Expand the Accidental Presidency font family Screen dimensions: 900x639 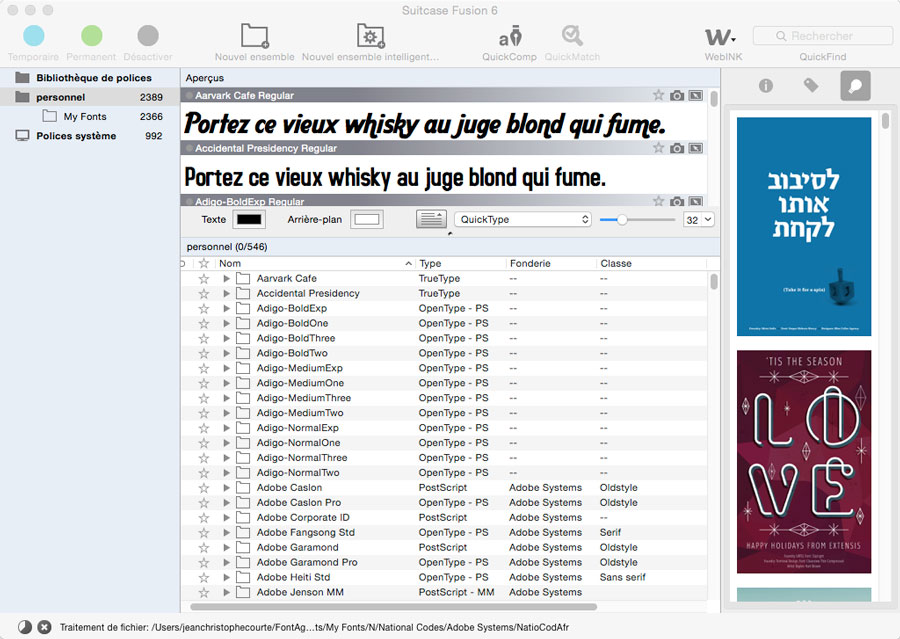[x=226, y=293]
